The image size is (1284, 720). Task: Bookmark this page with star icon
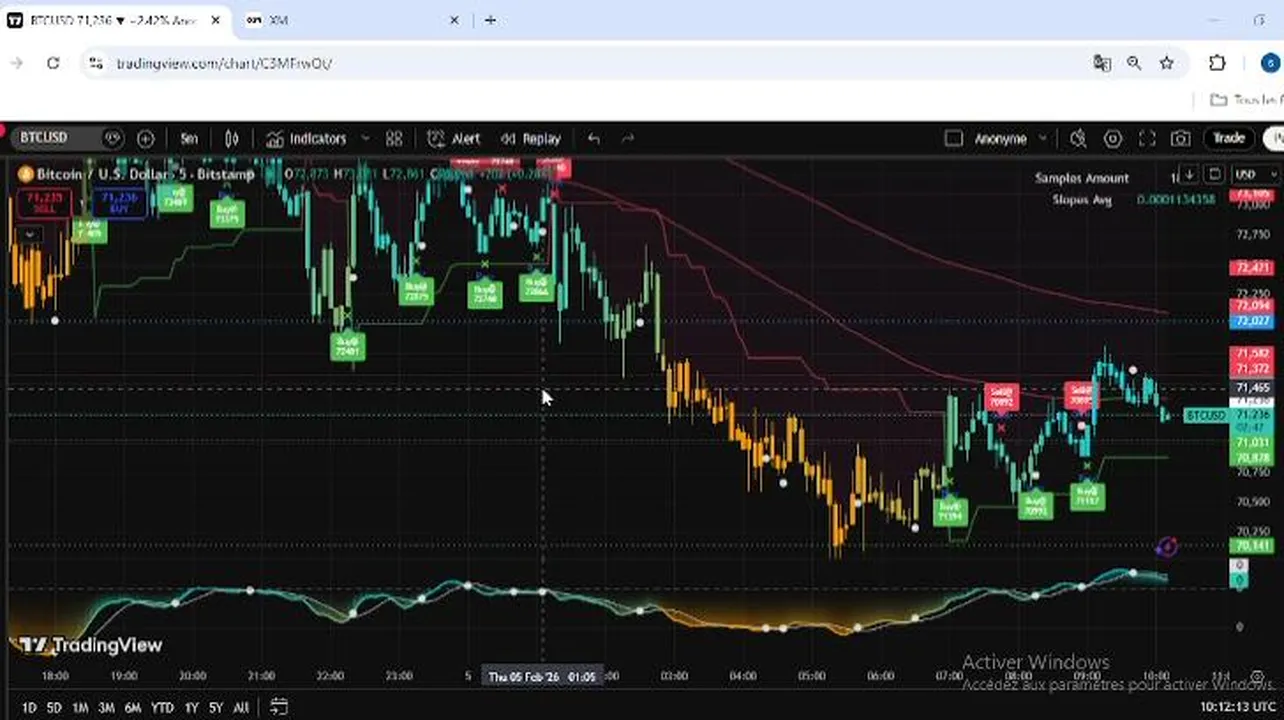tap(1166, 63)
